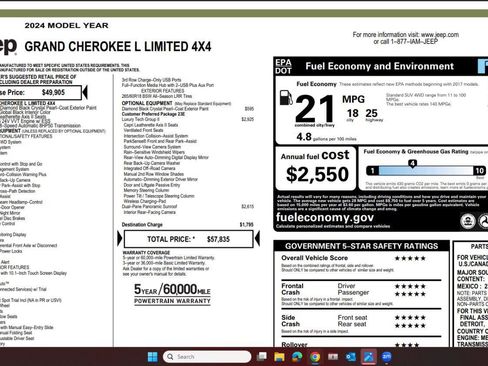Open Outlook from the taskbar

point(351,357)
